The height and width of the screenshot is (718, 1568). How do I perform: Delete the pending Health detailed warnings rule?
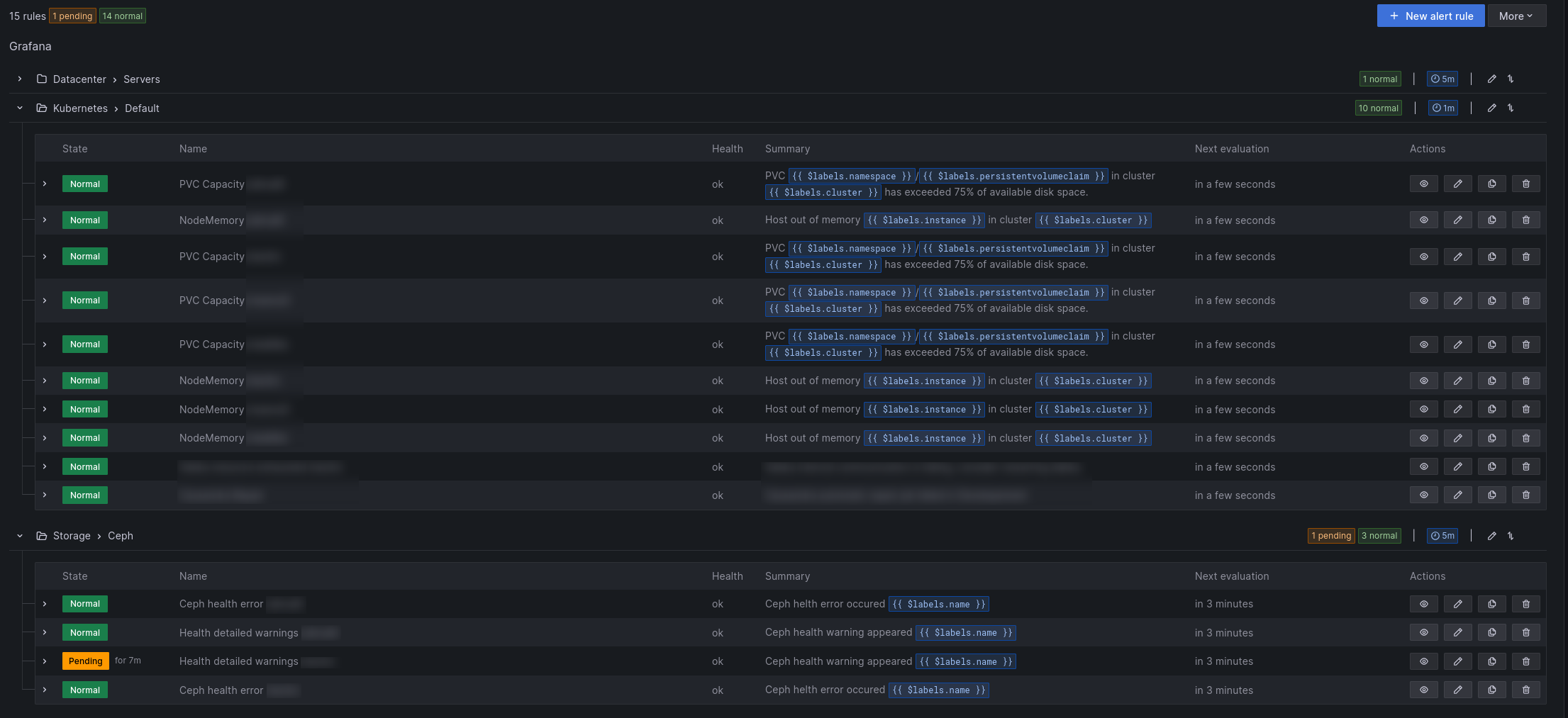(1526, 661)
